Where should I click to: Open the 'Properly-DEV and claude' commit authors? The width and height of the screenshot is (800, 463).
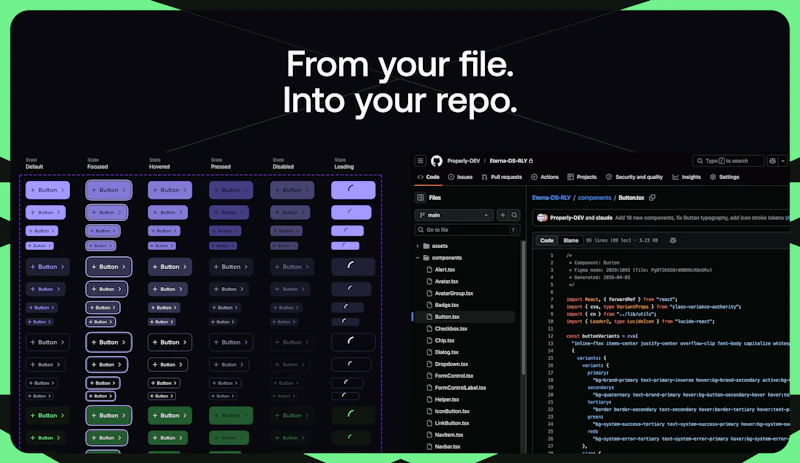[581, 218]
